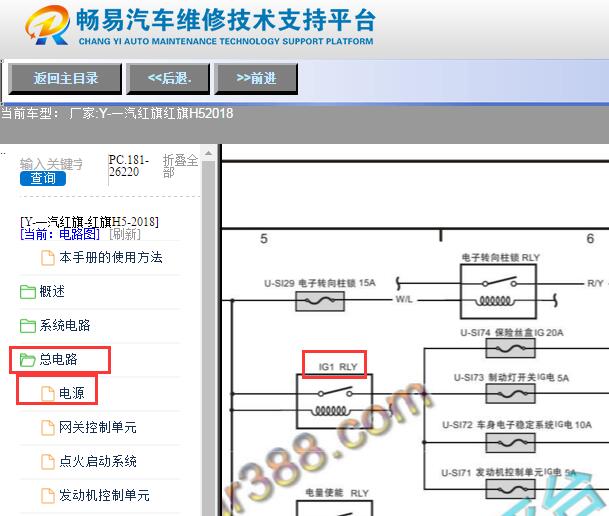Click the 返回主目录 button

[65, 79]
